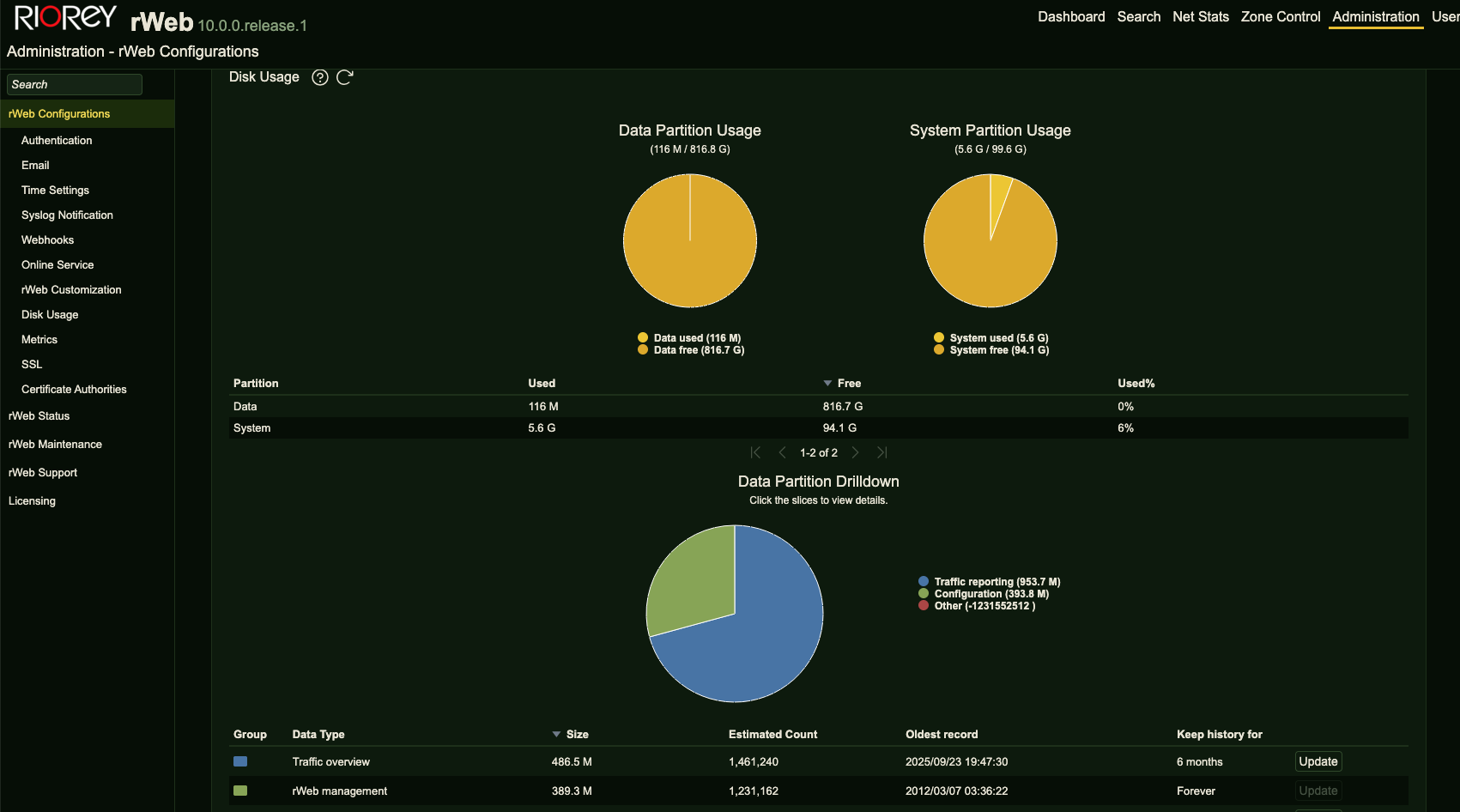Open Metrics page
Viewport: 1460px width, 812px height.
[39, 339]
